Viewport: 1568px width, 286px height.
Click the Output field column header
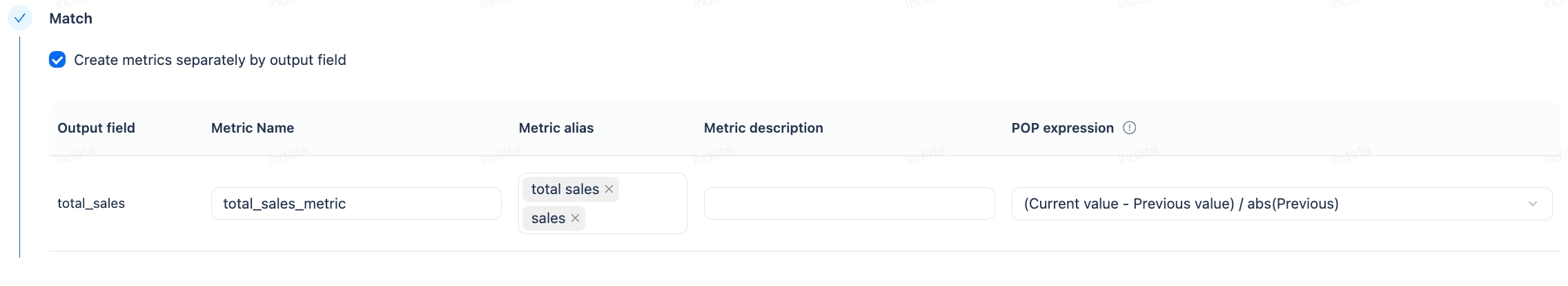tap(96, 128)
